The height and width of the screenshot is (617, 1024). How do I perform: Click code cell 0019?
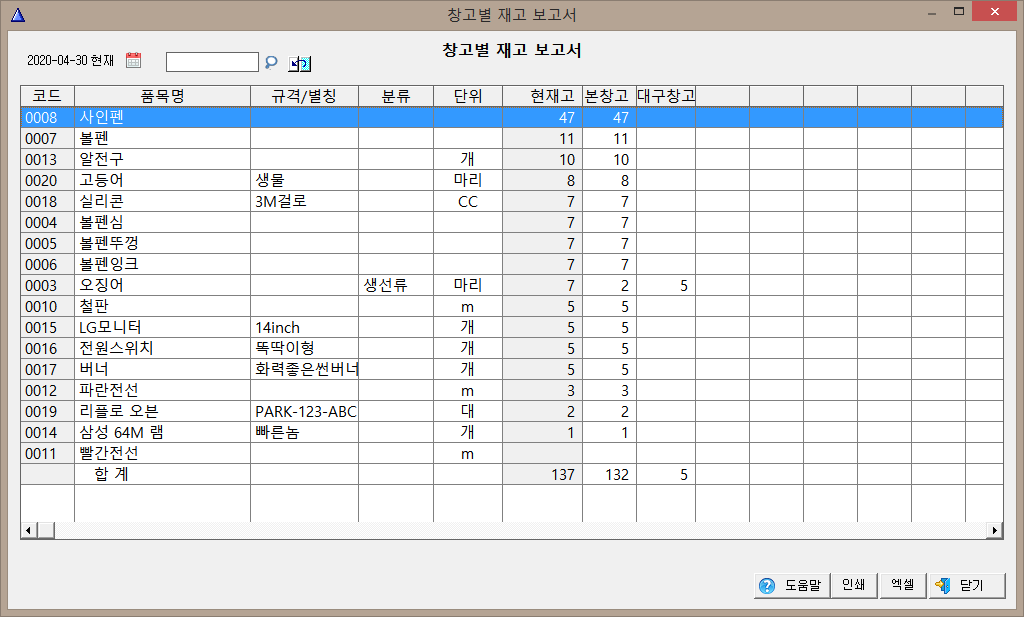47,411
